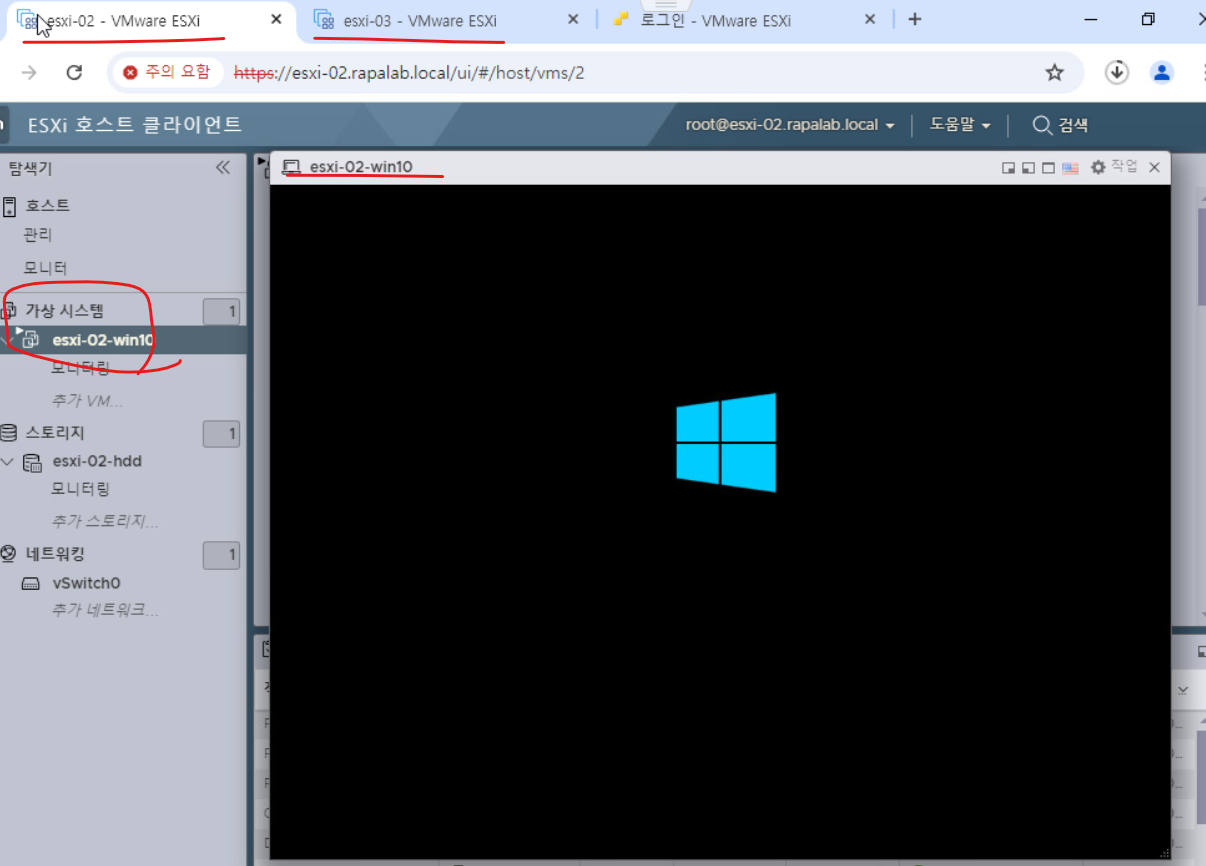Click inside the Windows boot console screen

coord(720,521)
